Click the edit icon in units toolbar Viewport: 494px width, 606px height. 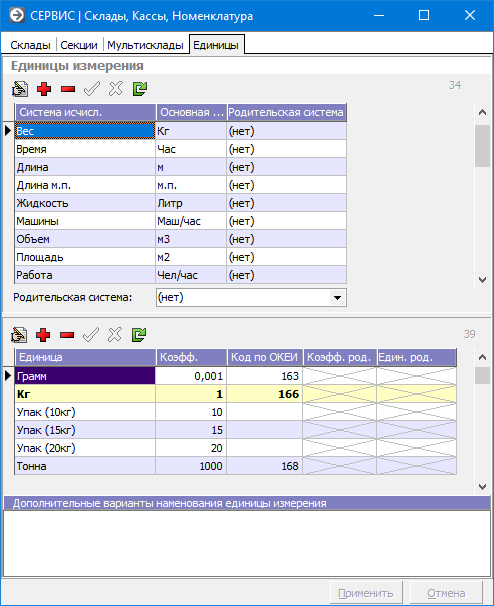pyautogui.click(x=19, y=335)
